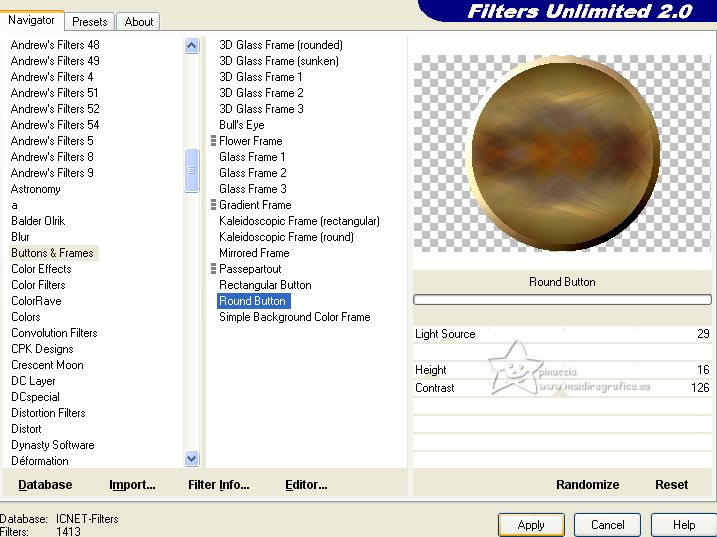The image size is (717, 537).
Task: Choose 3D Glass Frame (sunken) filter
Action: coord(279,61)
